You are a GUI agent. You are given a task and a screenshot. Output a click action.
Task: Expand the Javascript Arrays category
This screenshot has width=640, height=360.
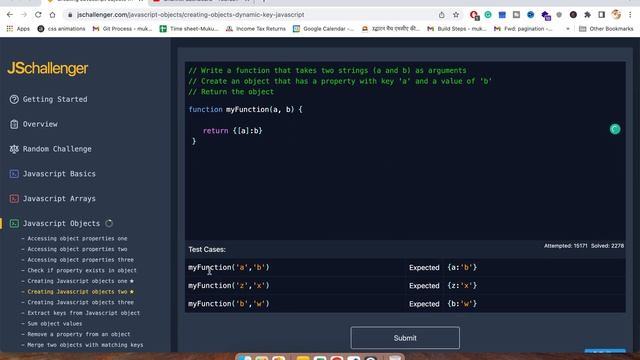point(59,199)
